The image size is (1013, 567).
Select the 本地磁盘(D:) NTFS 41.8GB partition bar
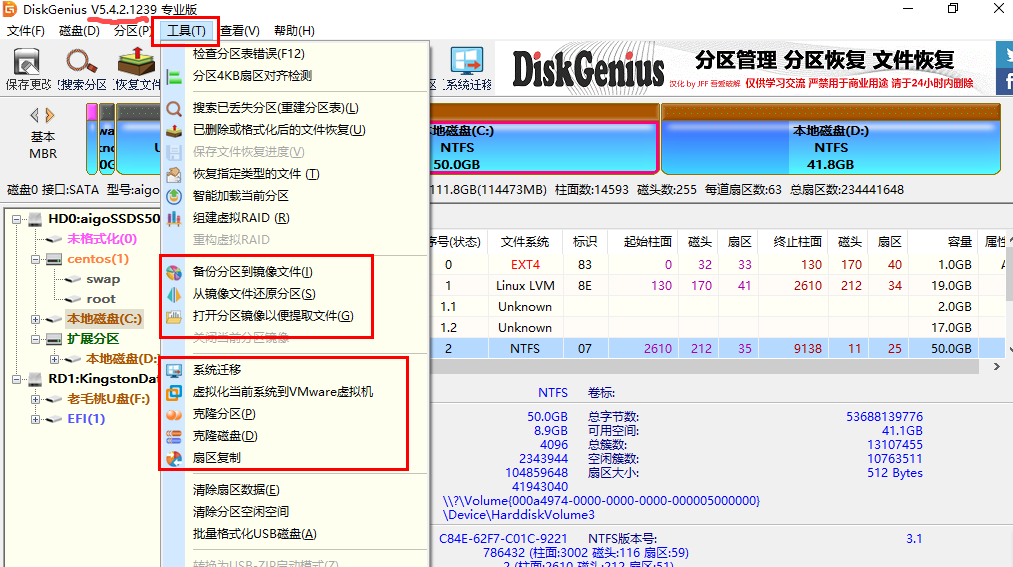[831, 140]
